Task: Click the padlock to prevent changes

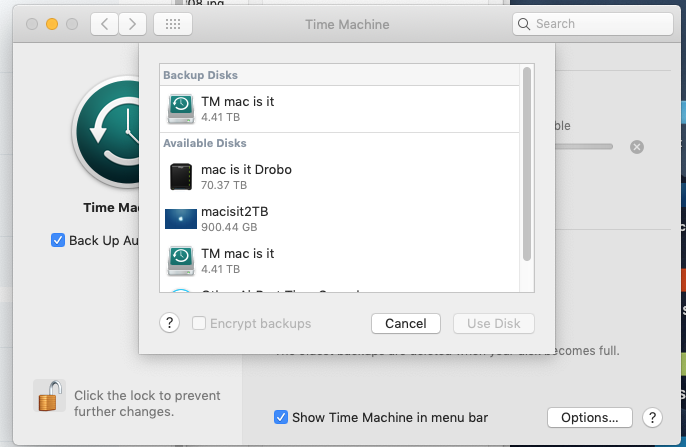Action: tap(49, 396)
